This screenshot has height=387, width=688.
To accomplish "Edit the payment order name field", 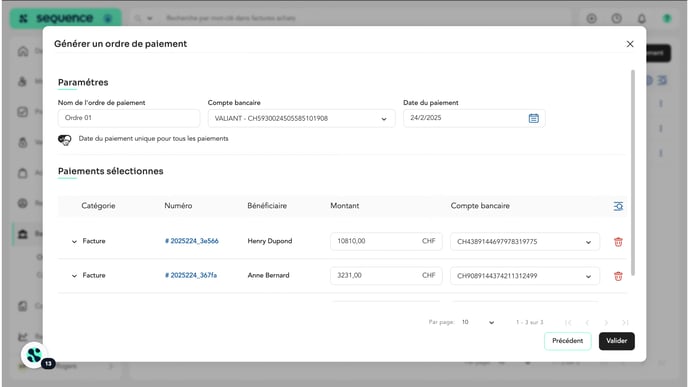I will (x=129, y=118).
